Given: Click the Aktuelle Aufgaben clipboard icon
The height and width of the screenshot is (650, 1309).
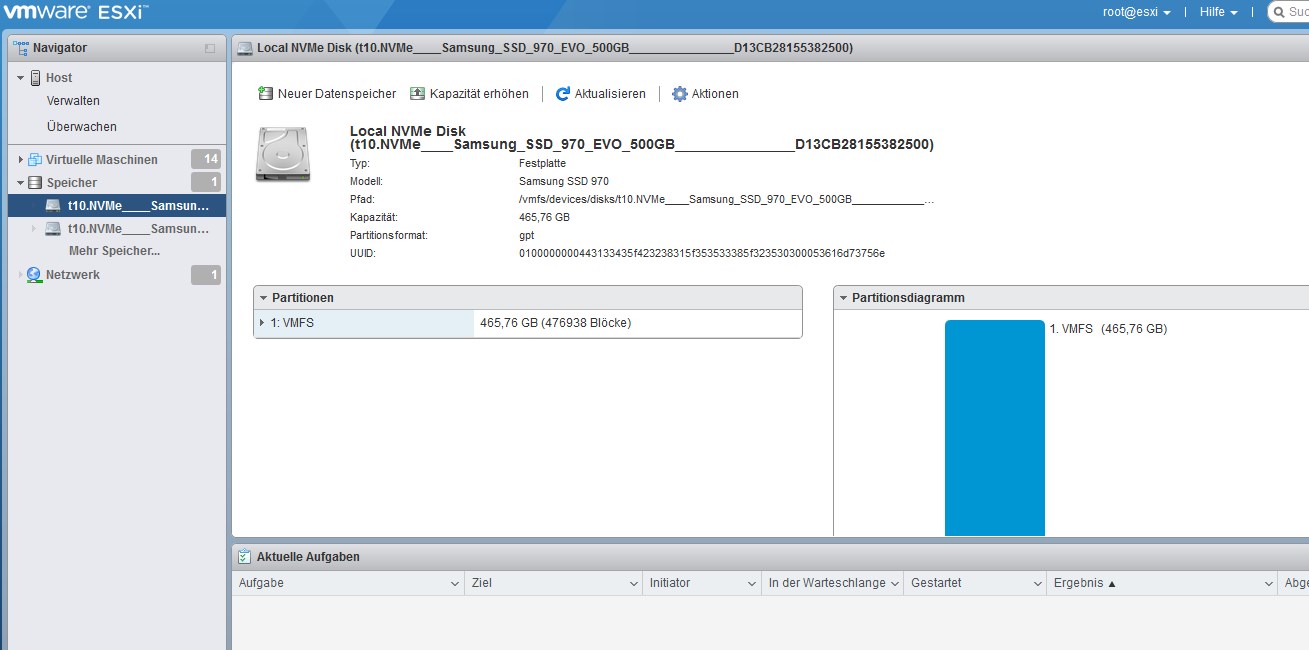Looking at the screenshot, I should pyautogui.click(x=244, y=557).
